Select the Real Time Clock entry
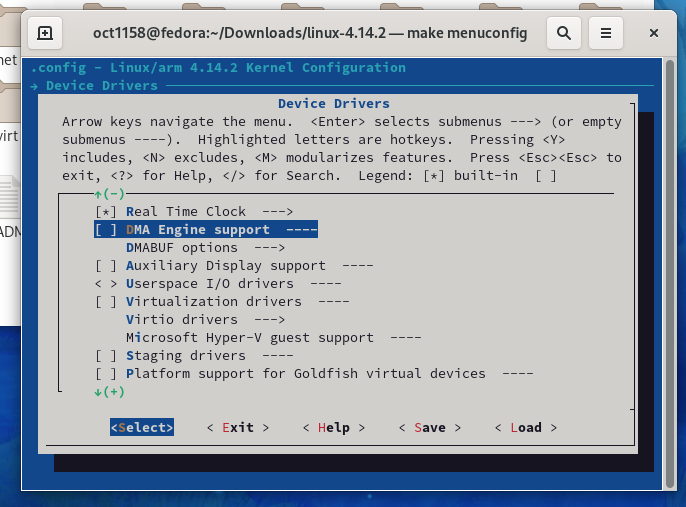The image size is (686, 507). point(194,212)
